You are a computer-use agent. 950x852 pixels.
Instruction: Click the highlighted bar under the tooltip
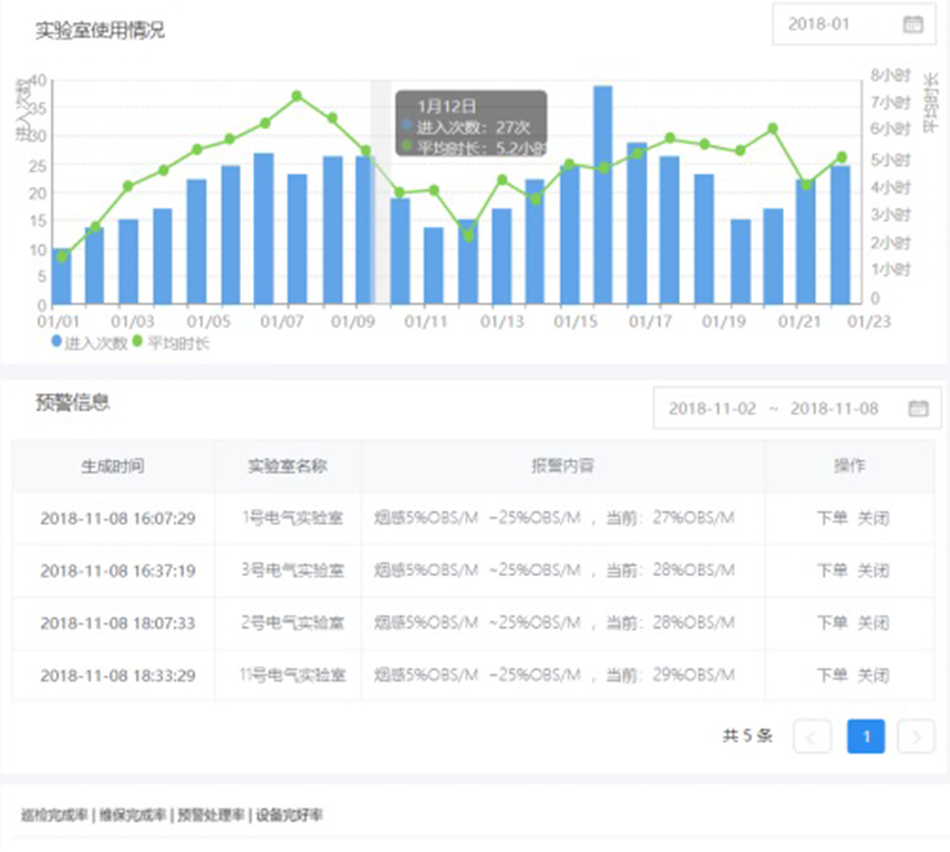365,230
